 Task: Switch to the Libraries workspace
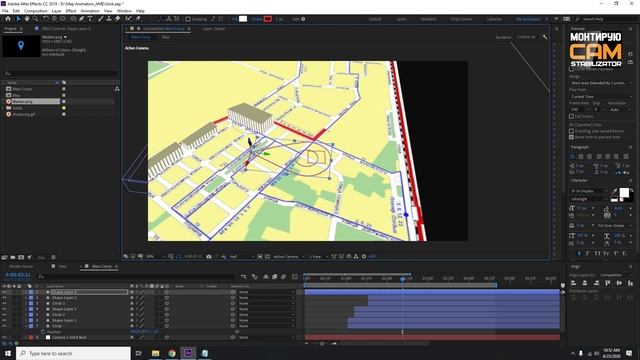click(x=494, y=19)
